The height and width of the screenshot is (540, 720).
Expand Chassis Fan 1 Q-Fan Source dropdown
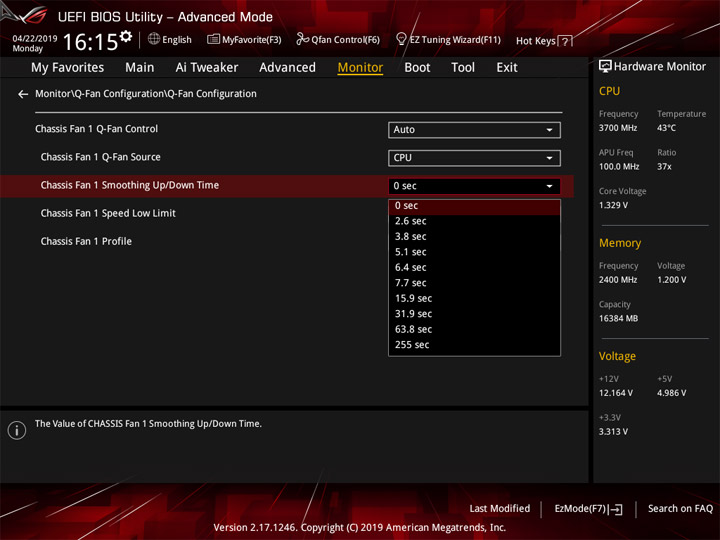(474, 158)
